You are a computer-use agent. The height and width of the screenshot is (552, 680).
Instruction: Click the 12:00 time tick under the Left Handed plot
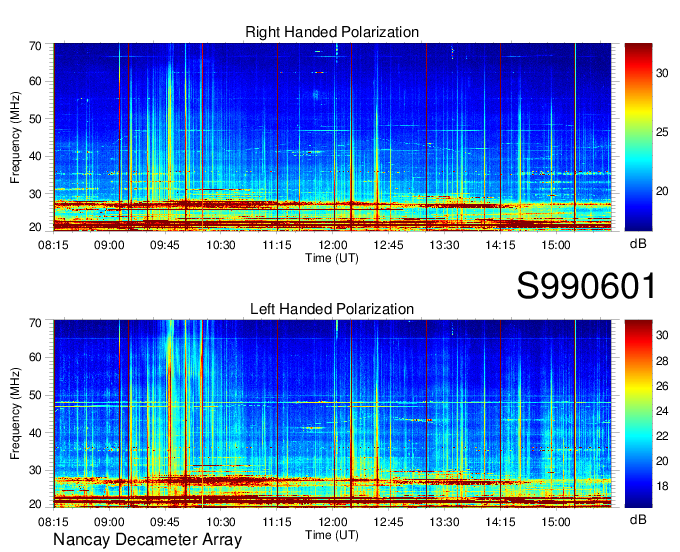pyautogui.click(x=333, y=522)
